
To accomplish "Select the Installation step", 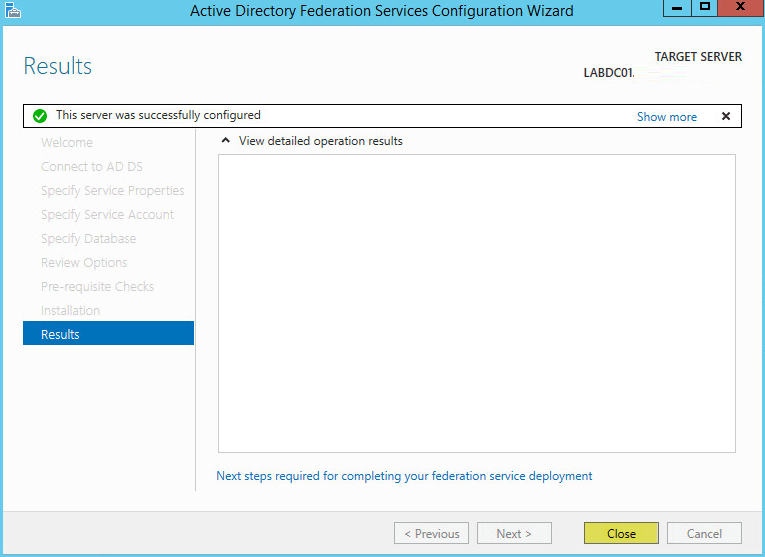I will click(x=70, y=310).
